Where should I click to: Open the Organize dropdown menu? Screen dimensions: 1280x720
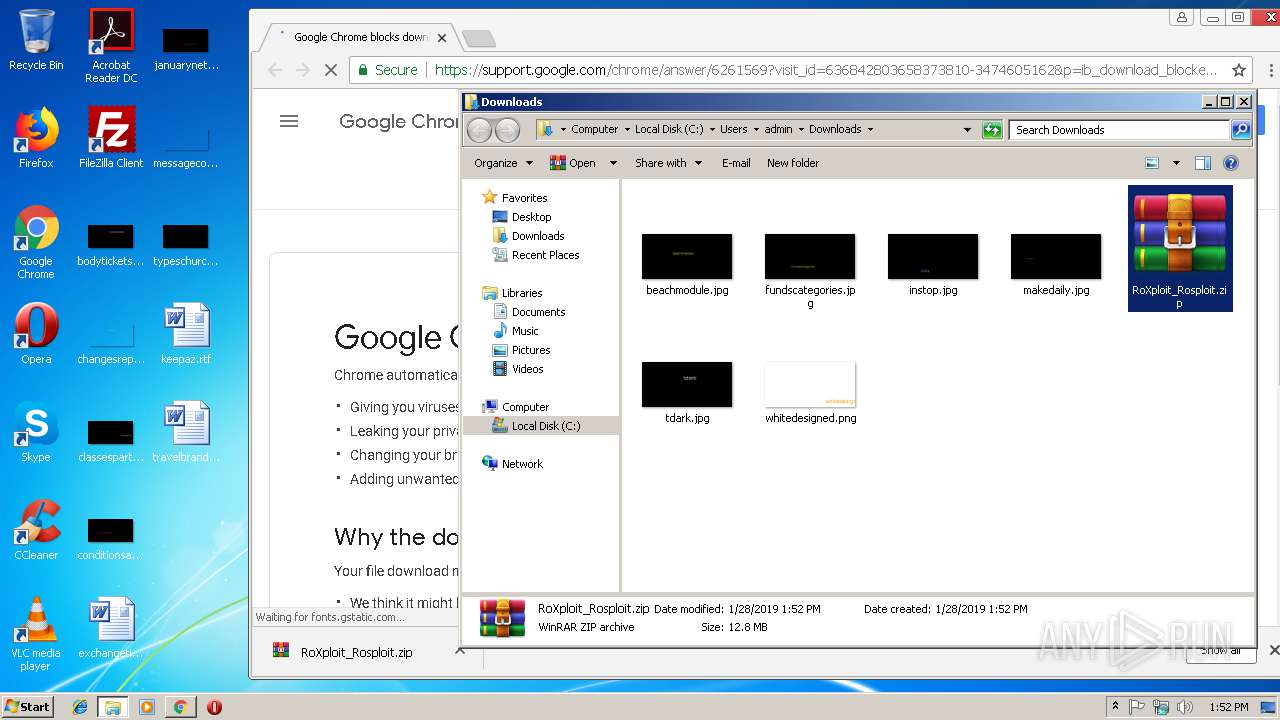point(503,163)
